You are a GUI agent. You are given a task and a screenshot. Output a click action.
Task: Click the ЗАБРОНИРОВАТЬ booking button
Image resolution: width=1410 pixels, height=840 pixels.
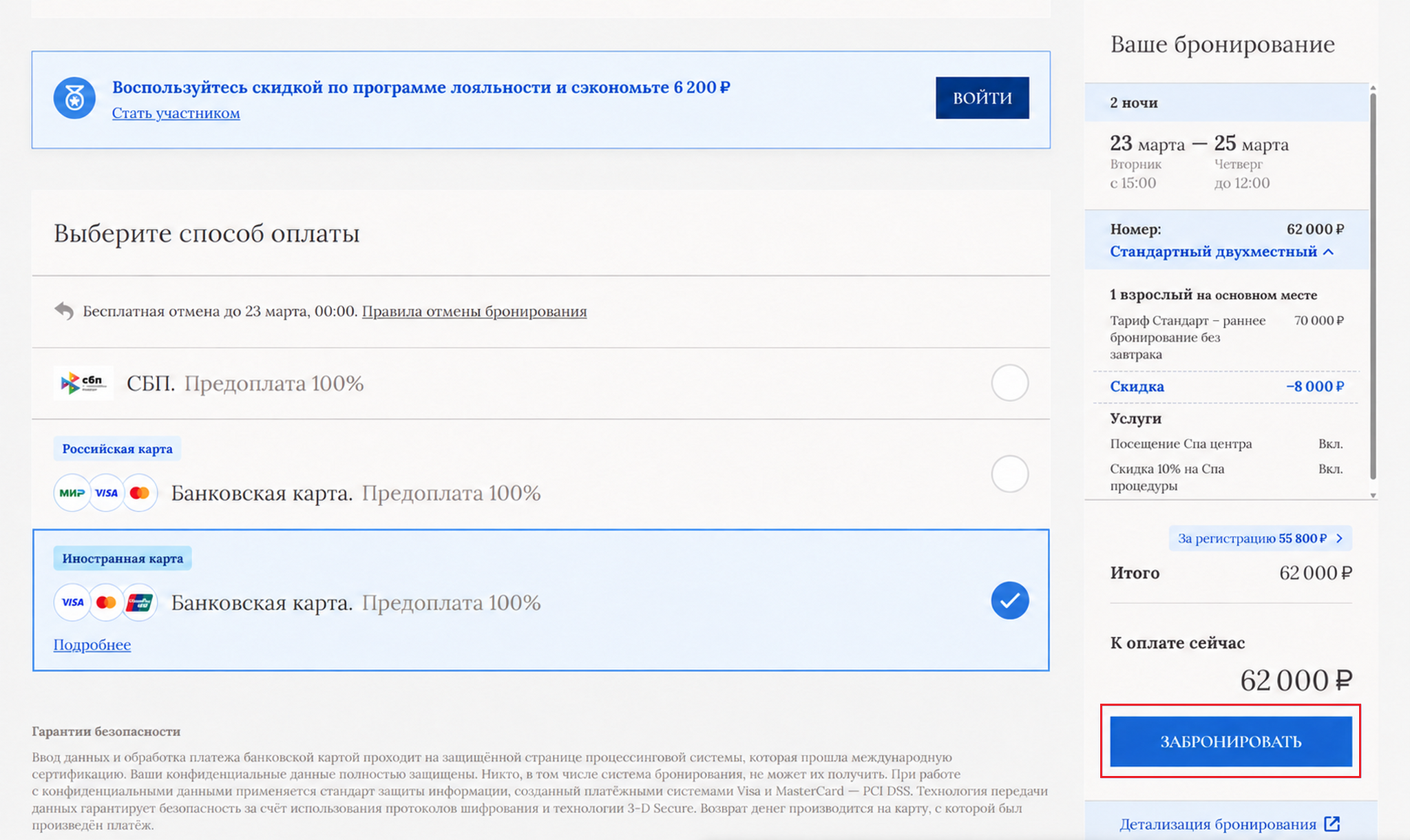tap(1231, 742)
